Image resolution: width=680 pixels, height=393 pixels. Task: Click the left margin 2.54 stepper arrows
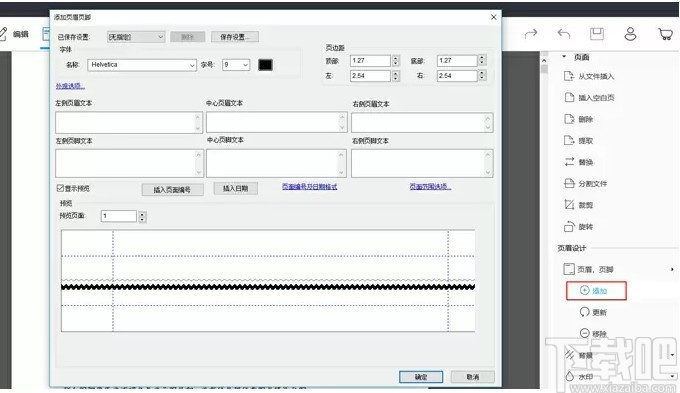(x=396, y=76)
